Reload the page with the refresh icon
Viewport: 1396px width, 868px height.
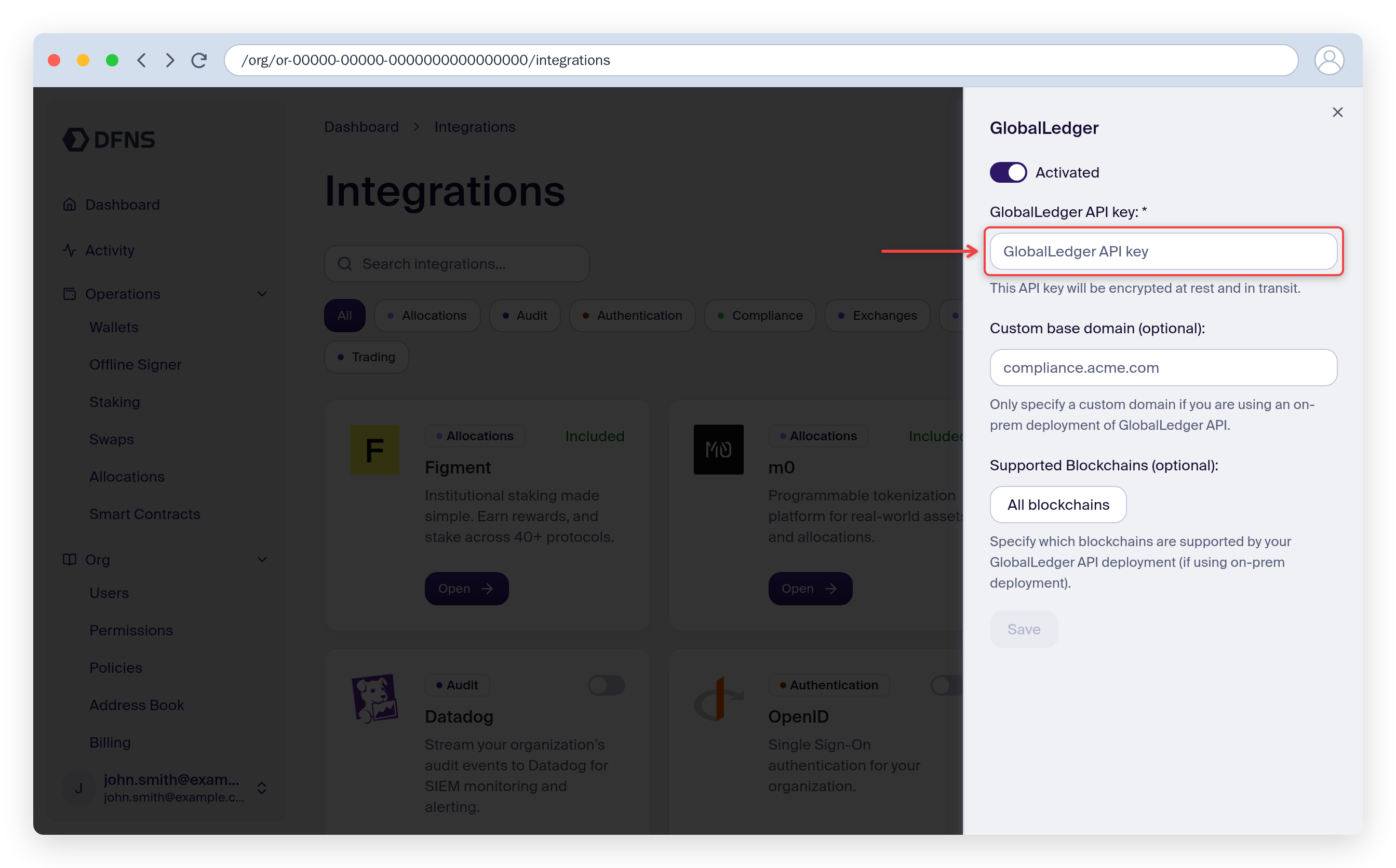tap(199, 60)
